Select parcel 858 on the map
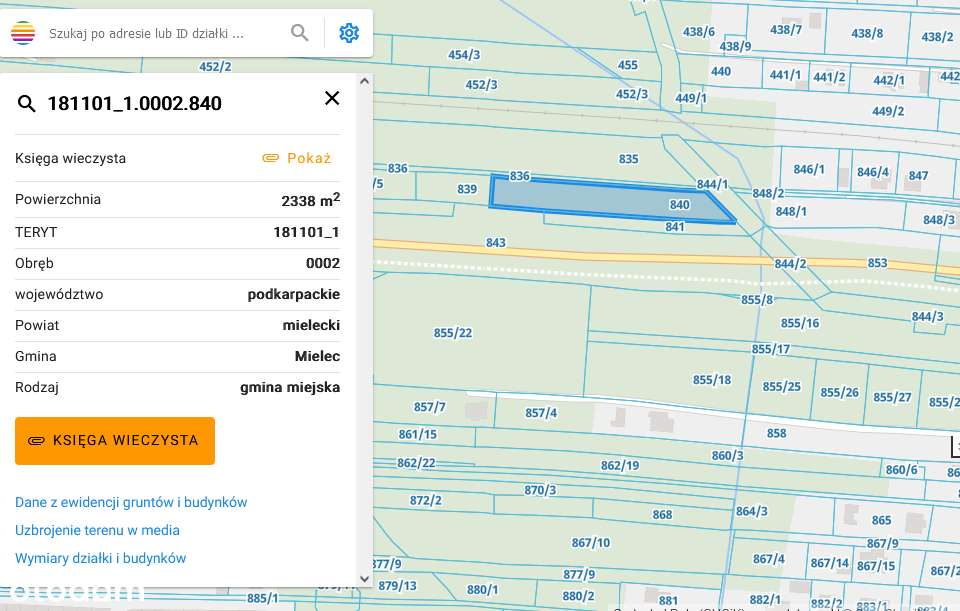 pyautogui.click(x=776, y=433)
